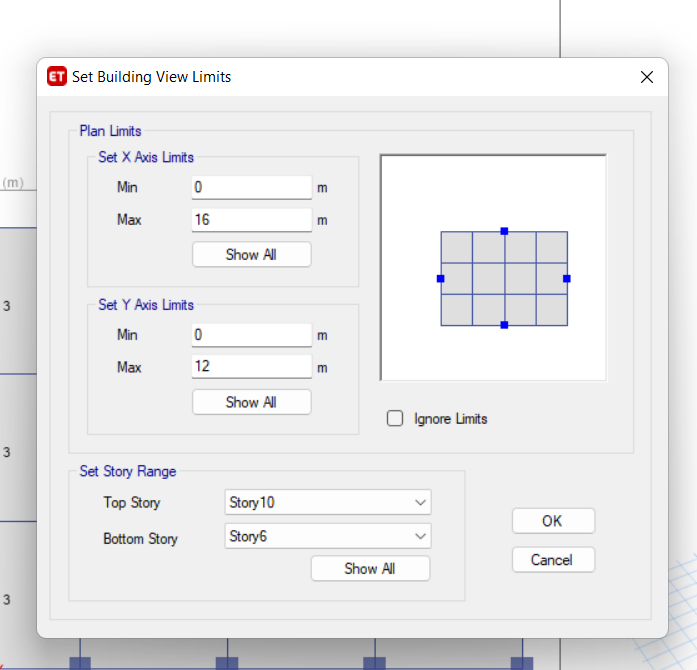Click Cancel to dismiss the dialog
This screenshot has width=697, height=670.
click(x=553, y=560)
